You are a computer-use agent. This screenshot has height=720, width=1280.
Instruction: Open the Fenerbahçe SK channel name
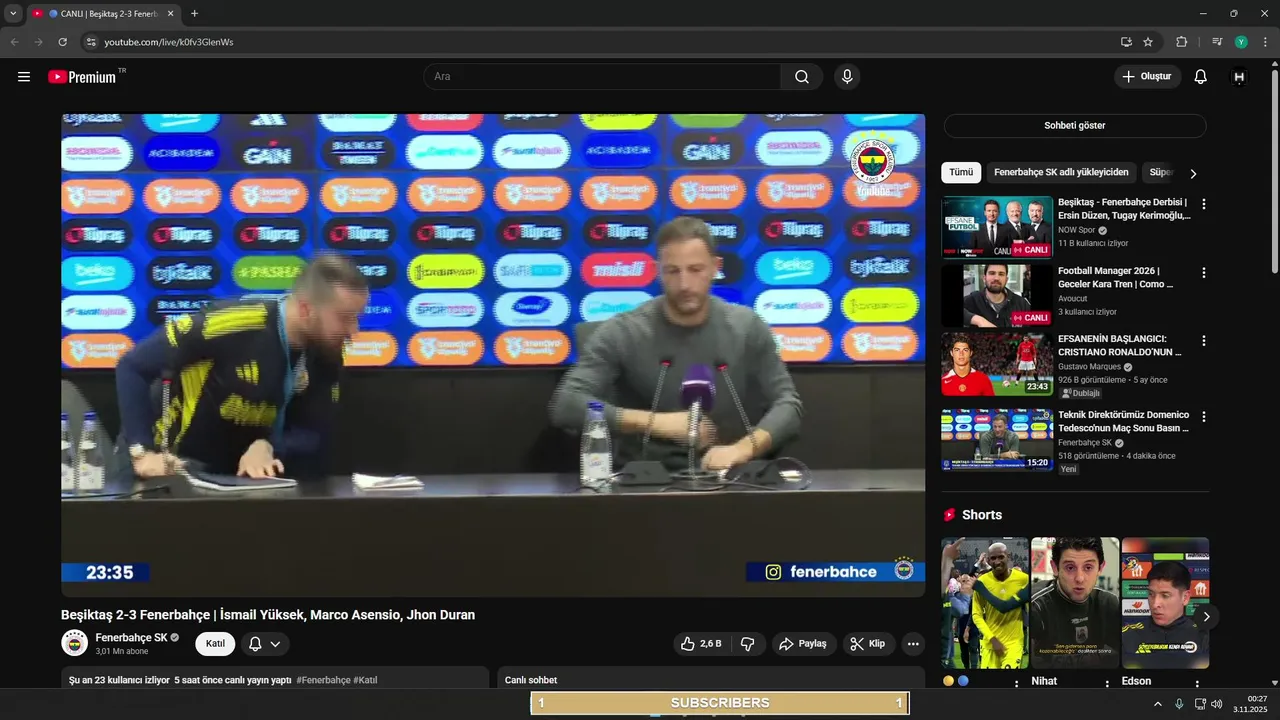(x=131, y=638)
